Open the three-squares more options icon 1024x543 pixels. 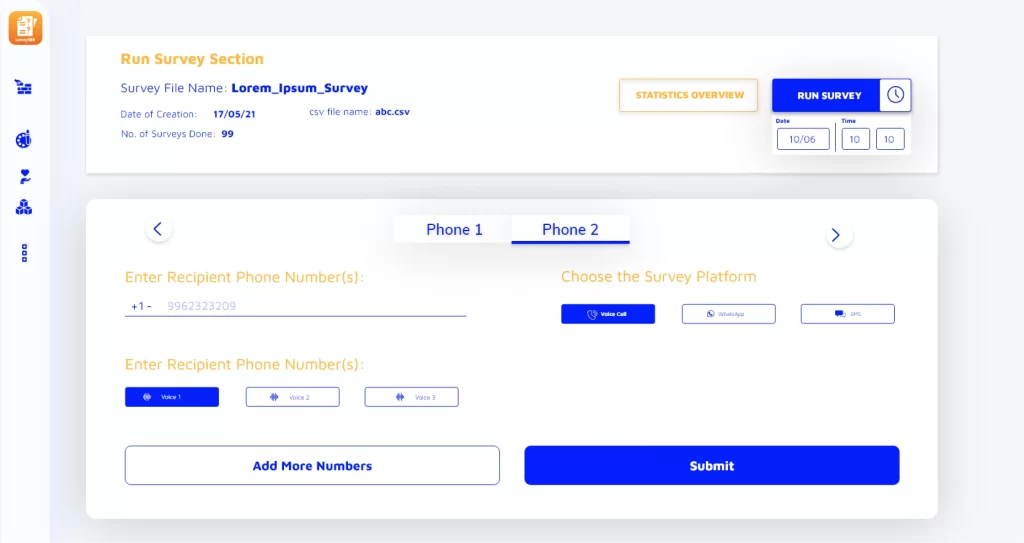(x=24, y=254)
